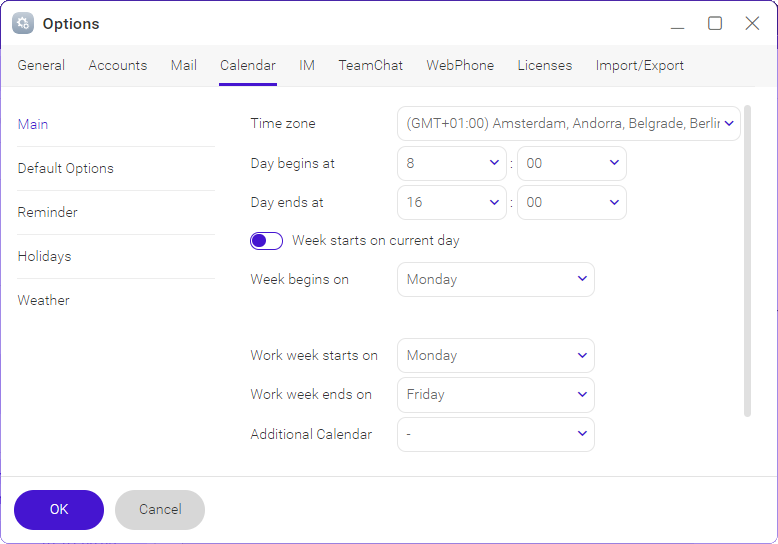Confirm settings with the OK button
This screenshot has height=544, width=778.
point(59,510)
